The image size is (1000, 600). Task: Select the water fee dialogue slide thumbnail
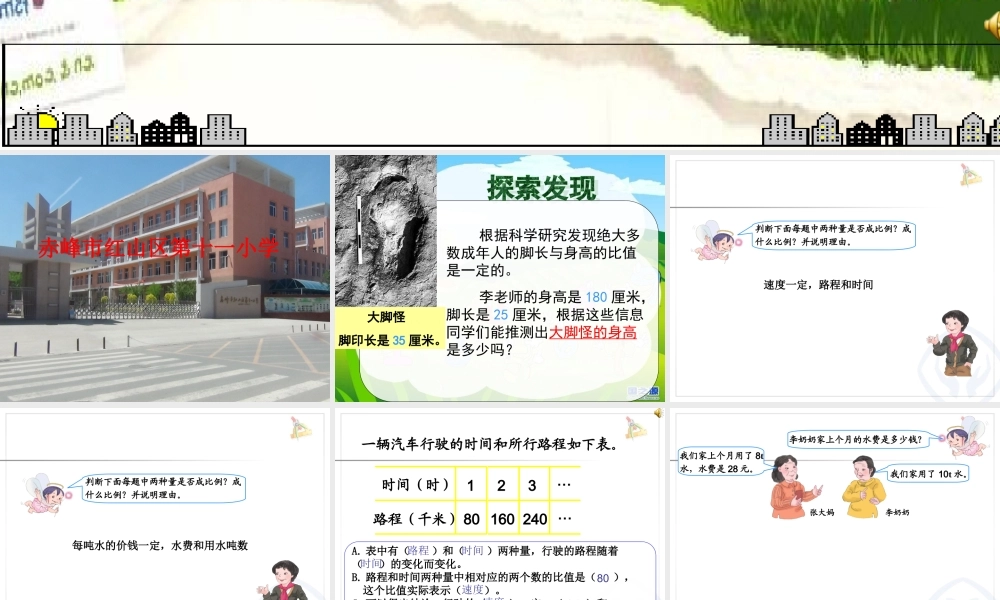click(x=835, y=504)
